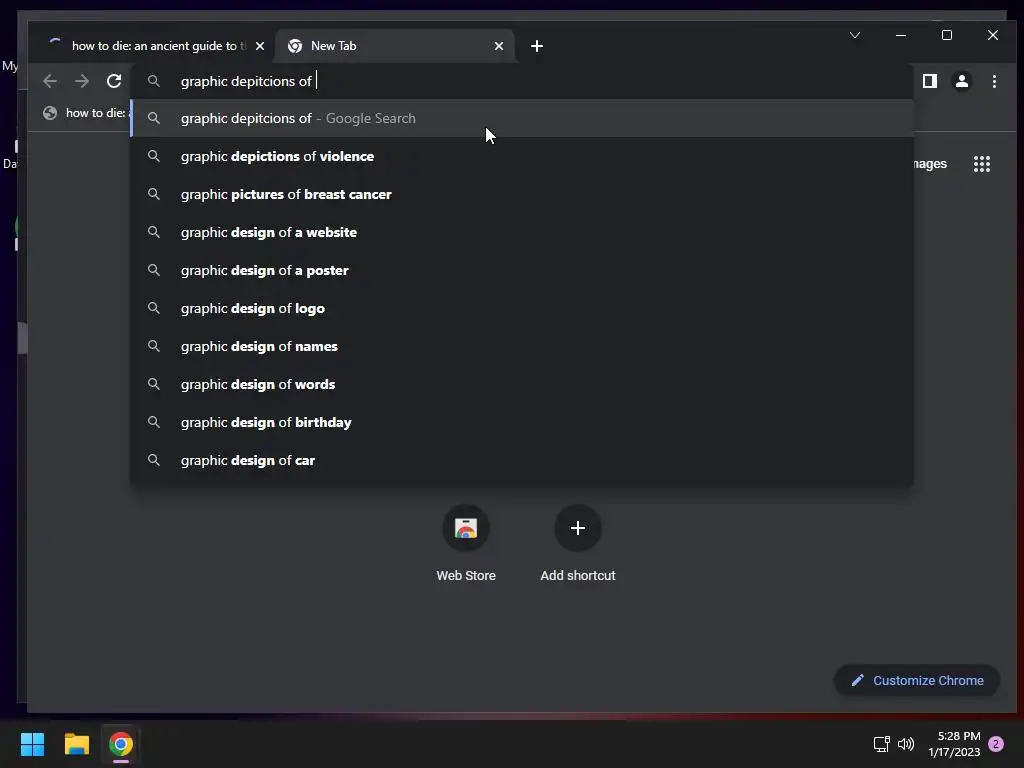Select 'graphic design of car' suggestion

[x=522, y=460]
